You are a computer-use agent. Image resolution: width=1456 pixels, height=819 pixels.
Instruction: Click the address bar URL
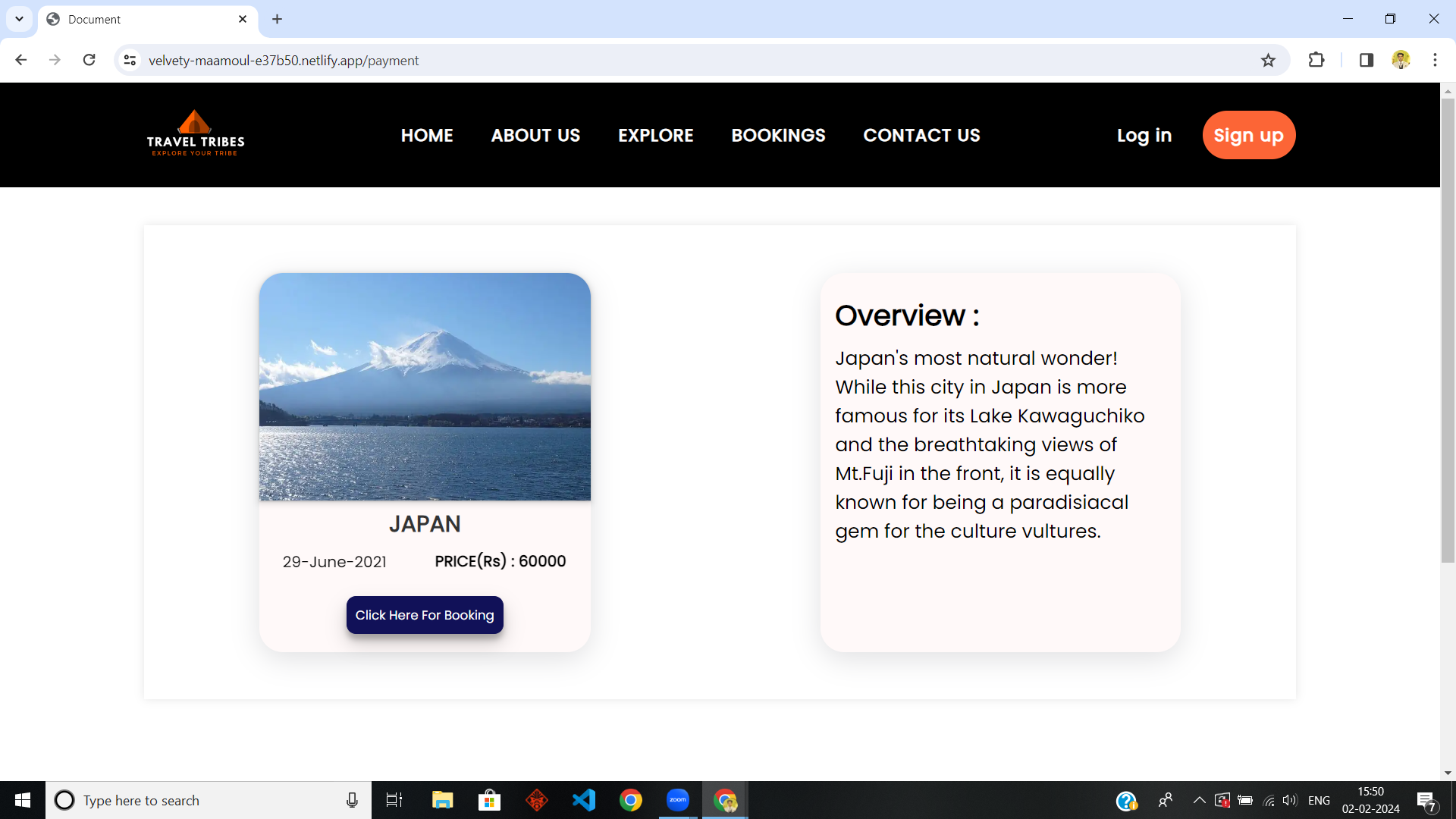click(284, 61)
